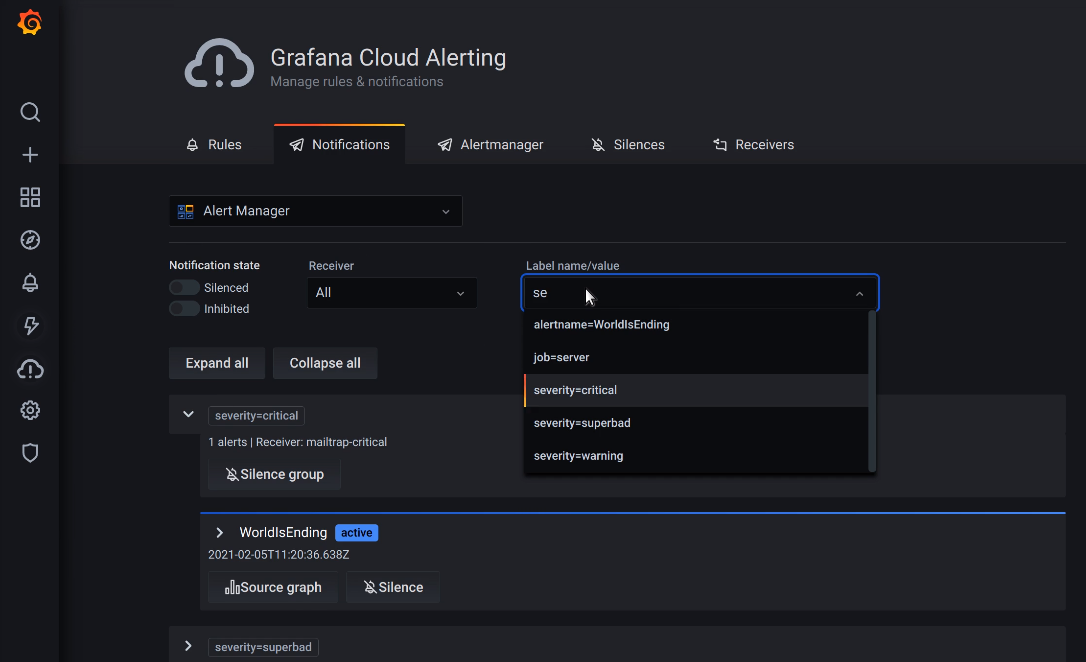This screenshot has width=1086, height=662.
Task: Enable the Inhibited notification state toggle
Action: click(182, 308)
